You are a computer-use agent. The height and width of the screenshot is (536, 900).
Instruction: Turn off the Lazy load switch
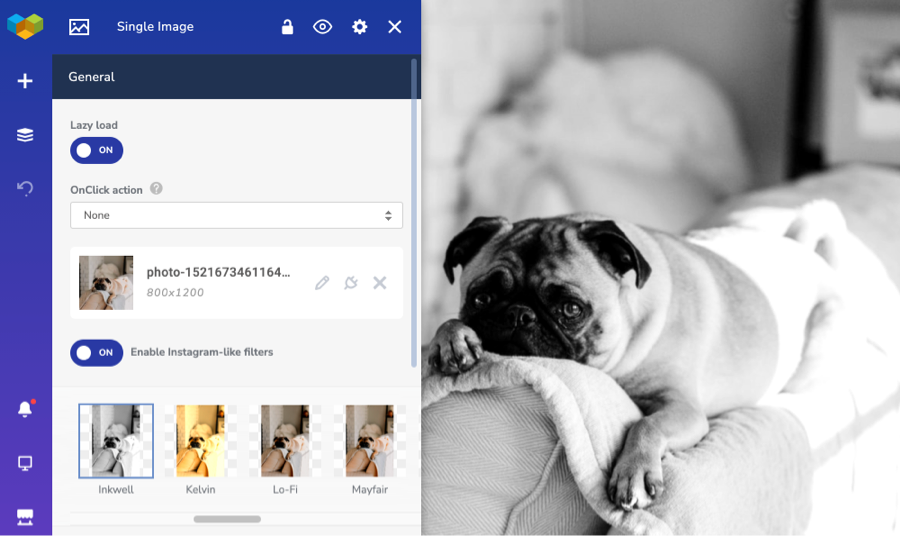(x=96, y=150)
